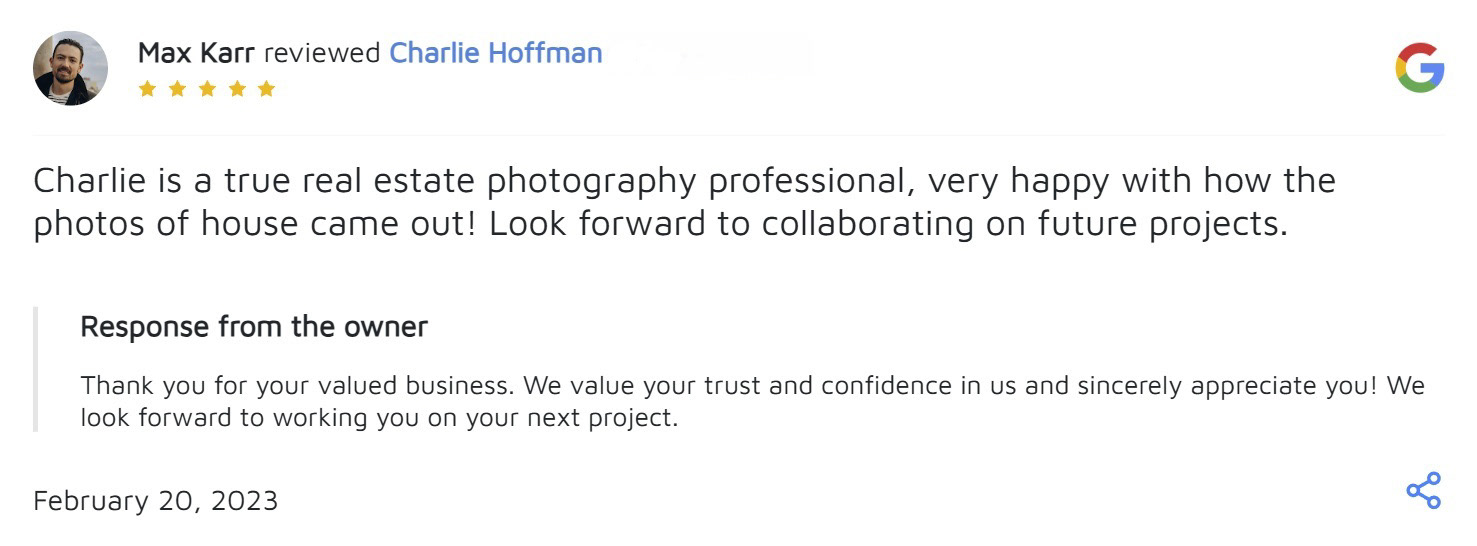Click the owner reply starting "Thank you for"

click(752, 386)
